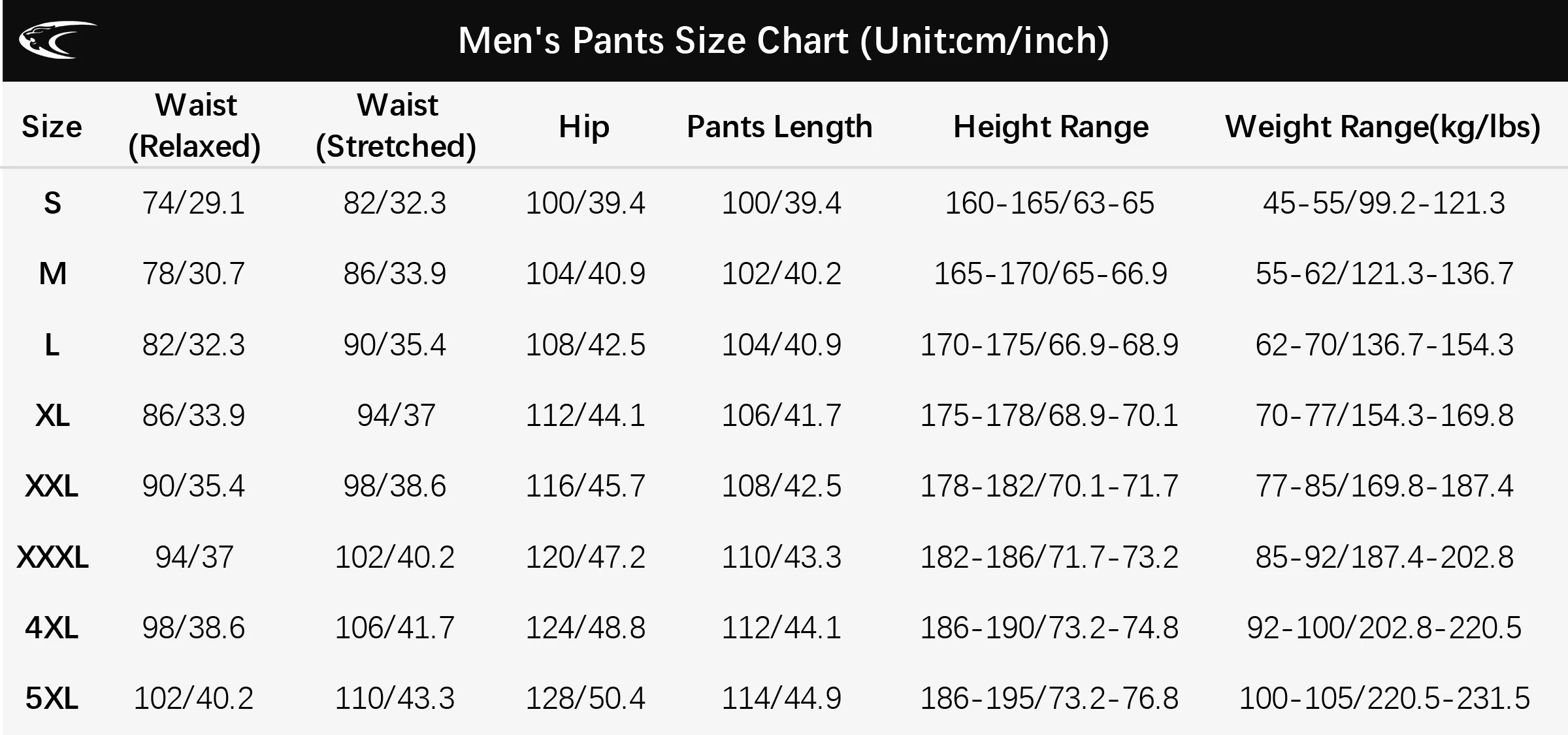Select the 90/35.4 stretched waist cell
Viewport: 1568px width, 735px height.
pyautogui.click(x=395, y=345)
